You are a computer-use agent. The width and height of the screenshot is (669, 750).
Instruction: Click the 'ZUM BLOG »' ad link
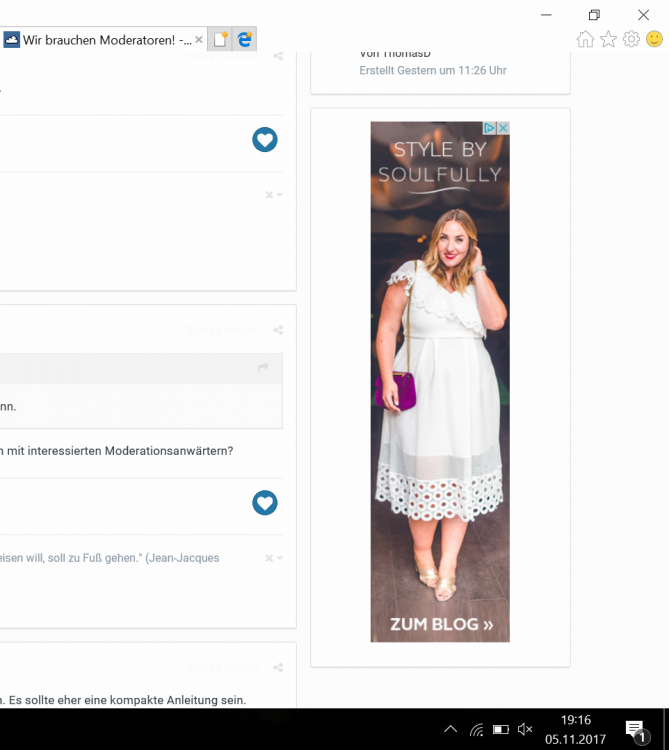(441, 625)
